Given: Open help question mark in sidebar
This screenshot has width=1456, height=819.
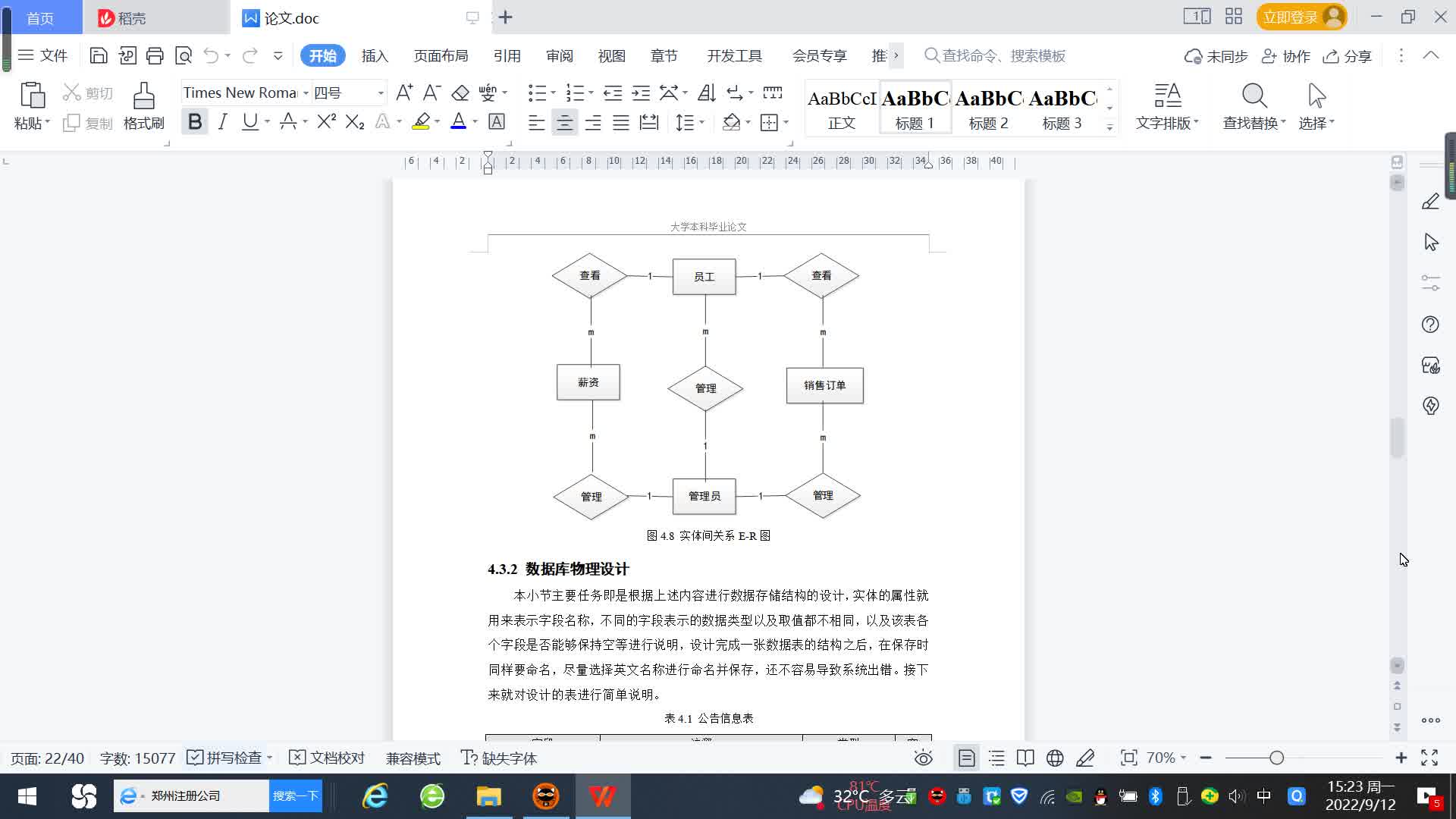Looking at the screenshot, I should tap(1430, 325).
